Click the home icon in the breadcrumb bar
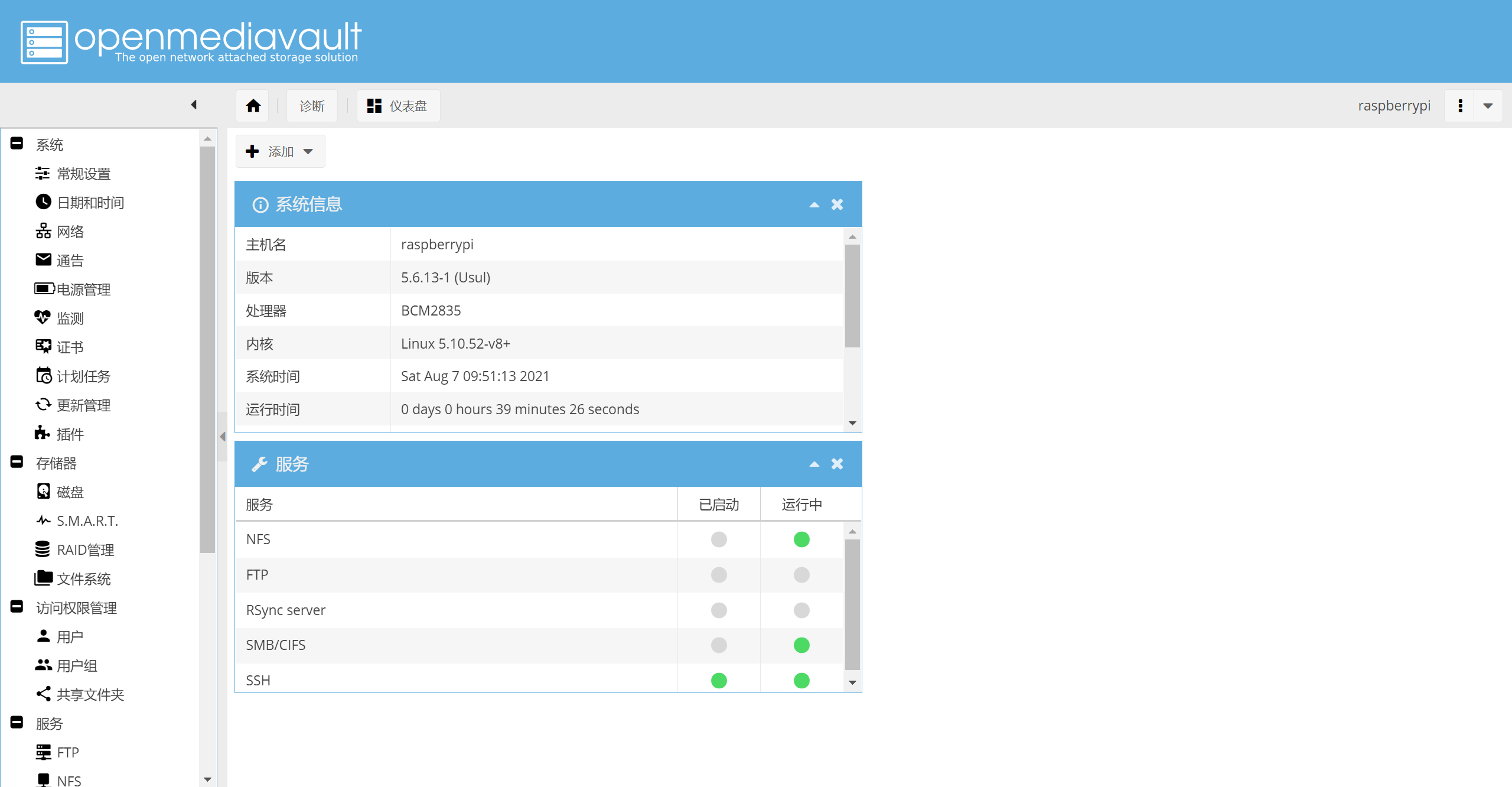 [x=253, y=106]
